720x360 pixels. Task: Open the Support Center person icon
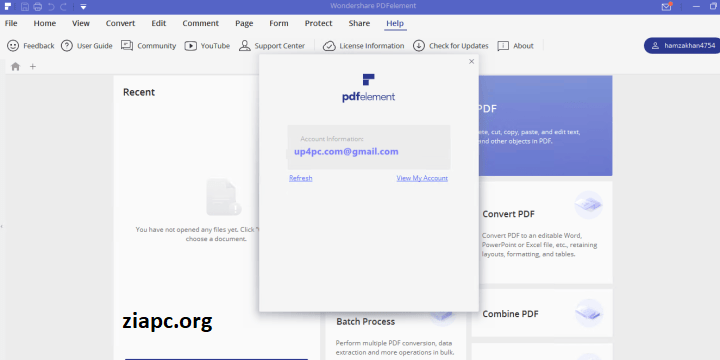click(245, 45)
